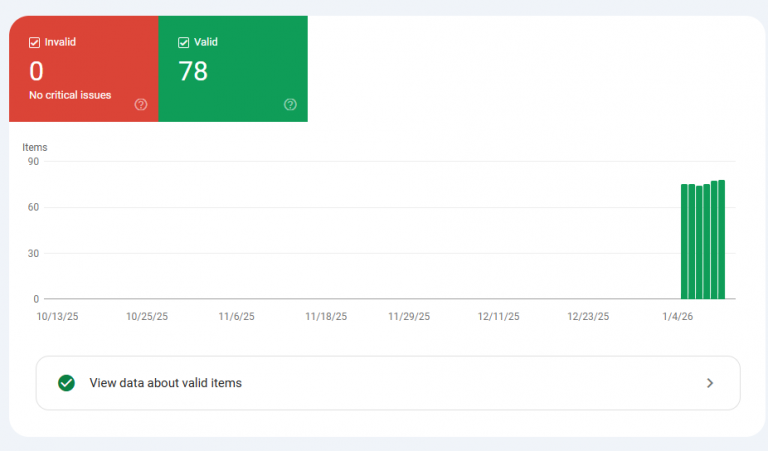Click the 90 y-axis label
This screenshot has height=451, width=768.
33,162
